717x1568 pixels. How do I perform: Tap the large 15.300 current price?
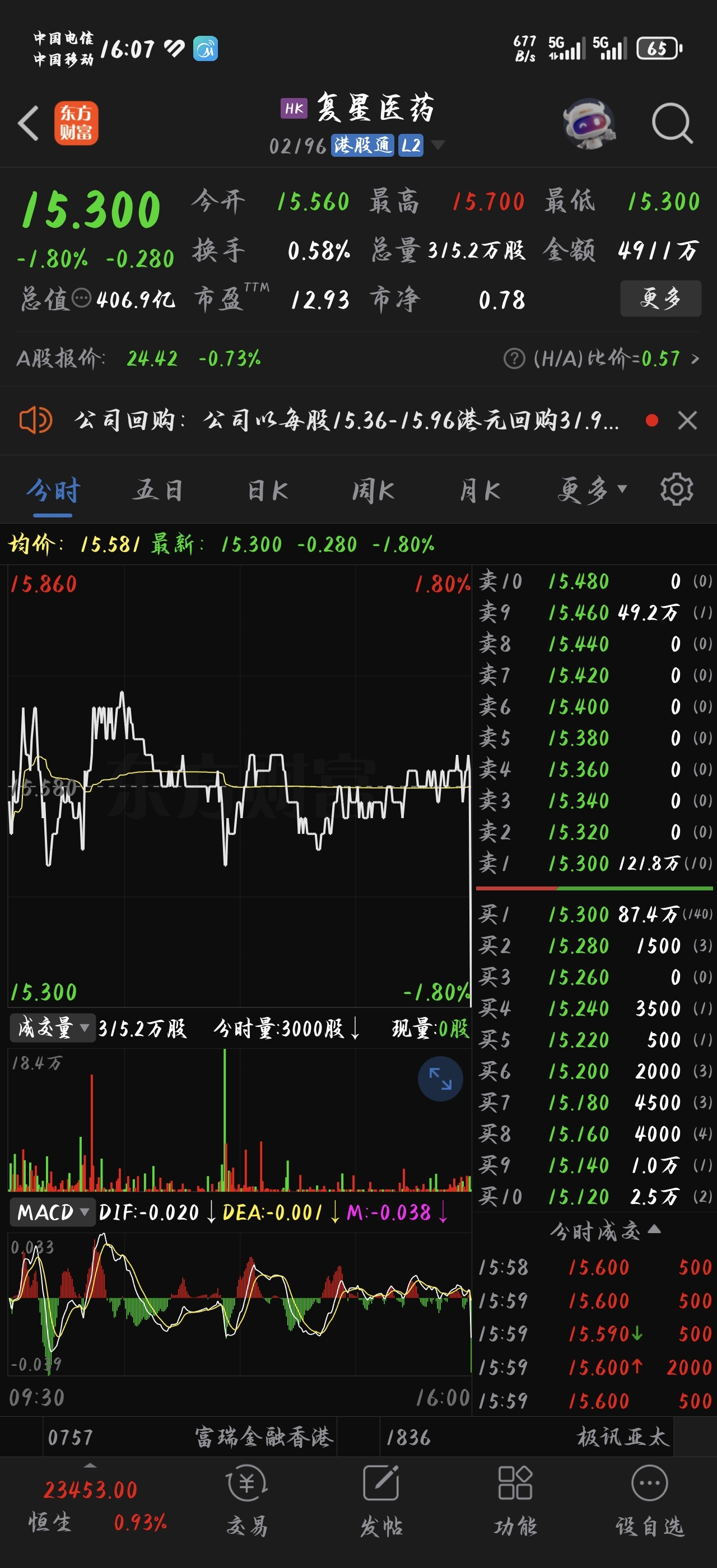(91, 210)
